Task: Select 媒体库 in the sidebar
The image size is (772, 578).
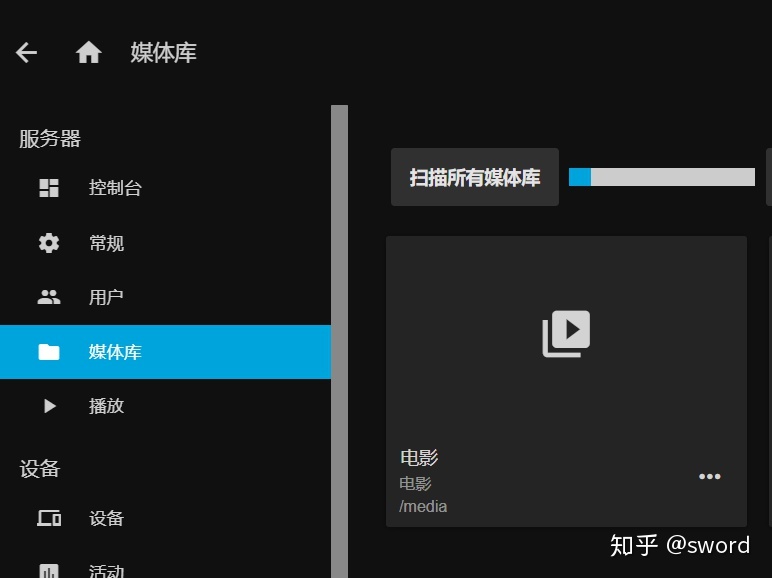Action: pyautogui.click(x=165, y=352)
